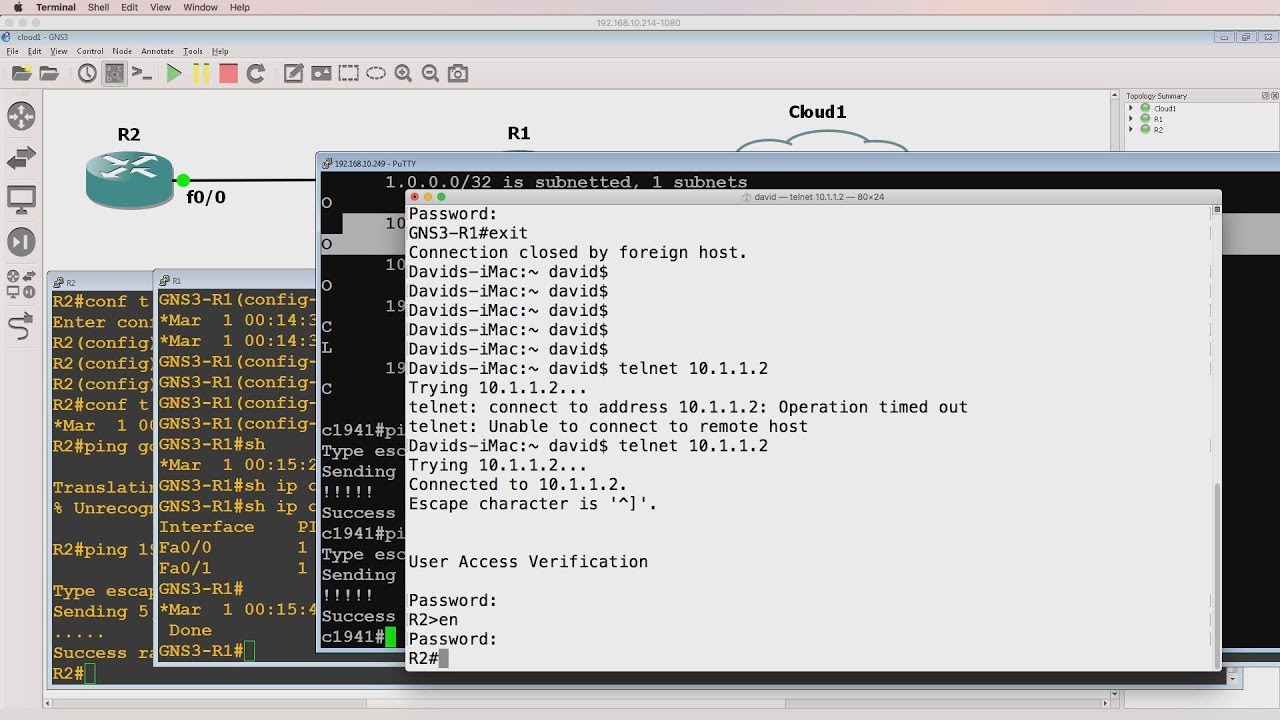This screenshot has height=720, width=1280.
Task: Click the New blank project folder icon
Action: [22, 73]
